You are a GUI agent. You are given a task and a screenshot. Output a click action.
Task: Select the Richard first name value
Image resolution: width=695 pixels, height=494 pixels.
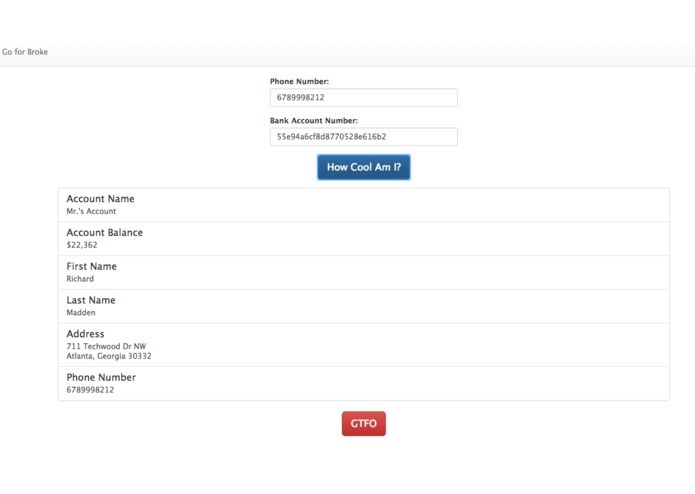point(80,279)
